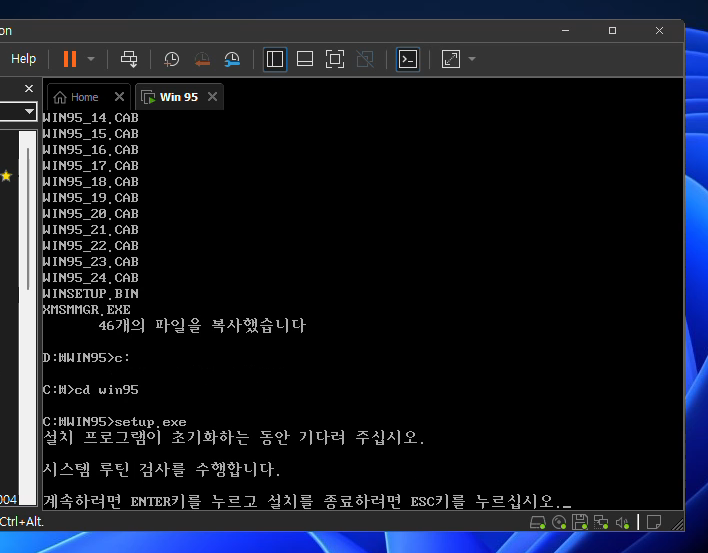708x553 pixels.
Task: Click the setup.exe command line
Action: coord(114,422)
